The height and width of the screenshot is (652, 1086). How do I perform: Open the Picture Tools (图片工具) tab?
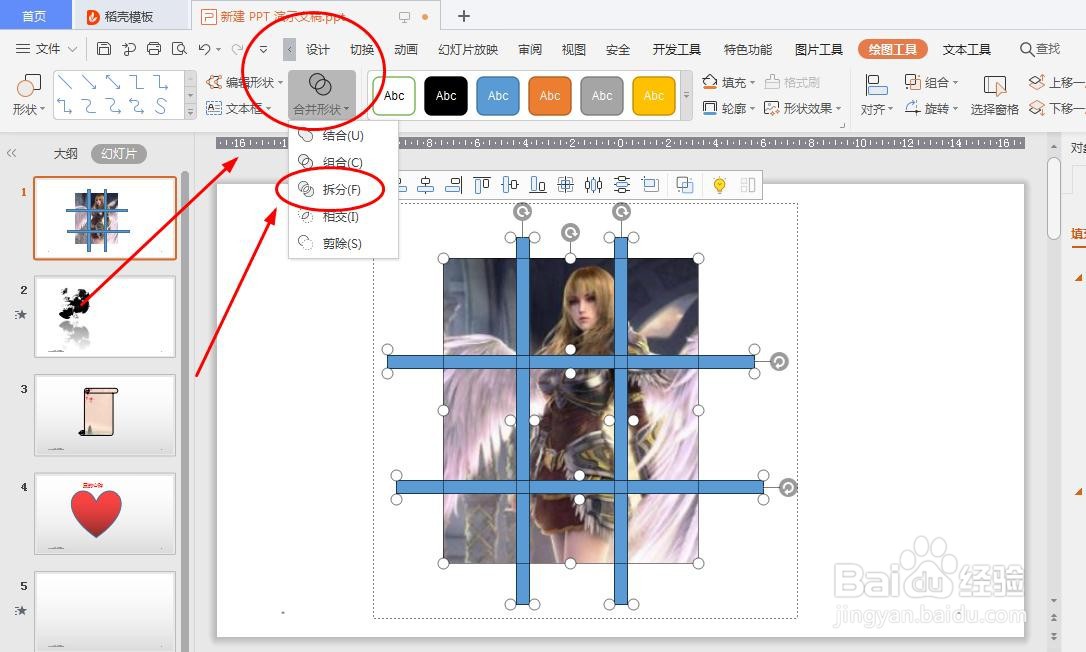click(x=819, y=49)
